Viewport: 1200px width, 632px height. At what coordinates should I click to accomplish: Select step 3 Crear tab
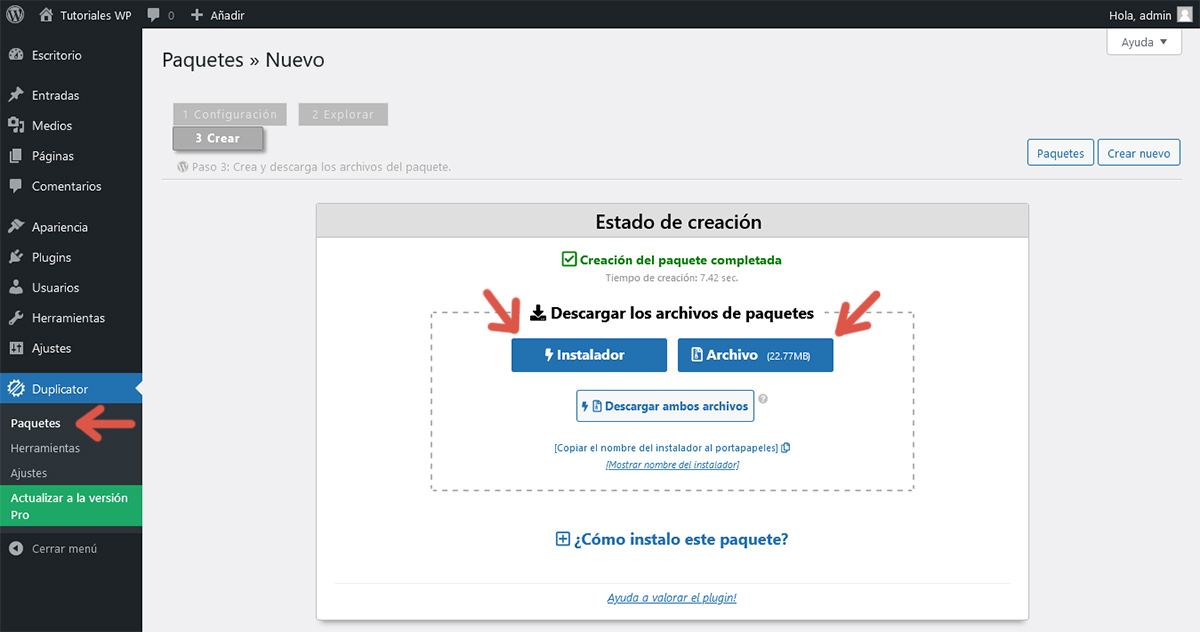(217, 138)
